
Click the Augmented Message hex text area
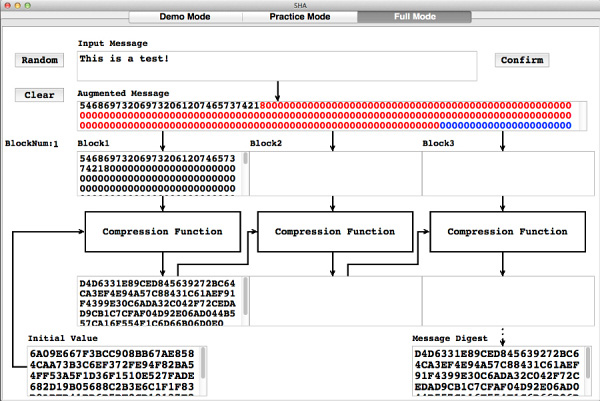320,115
